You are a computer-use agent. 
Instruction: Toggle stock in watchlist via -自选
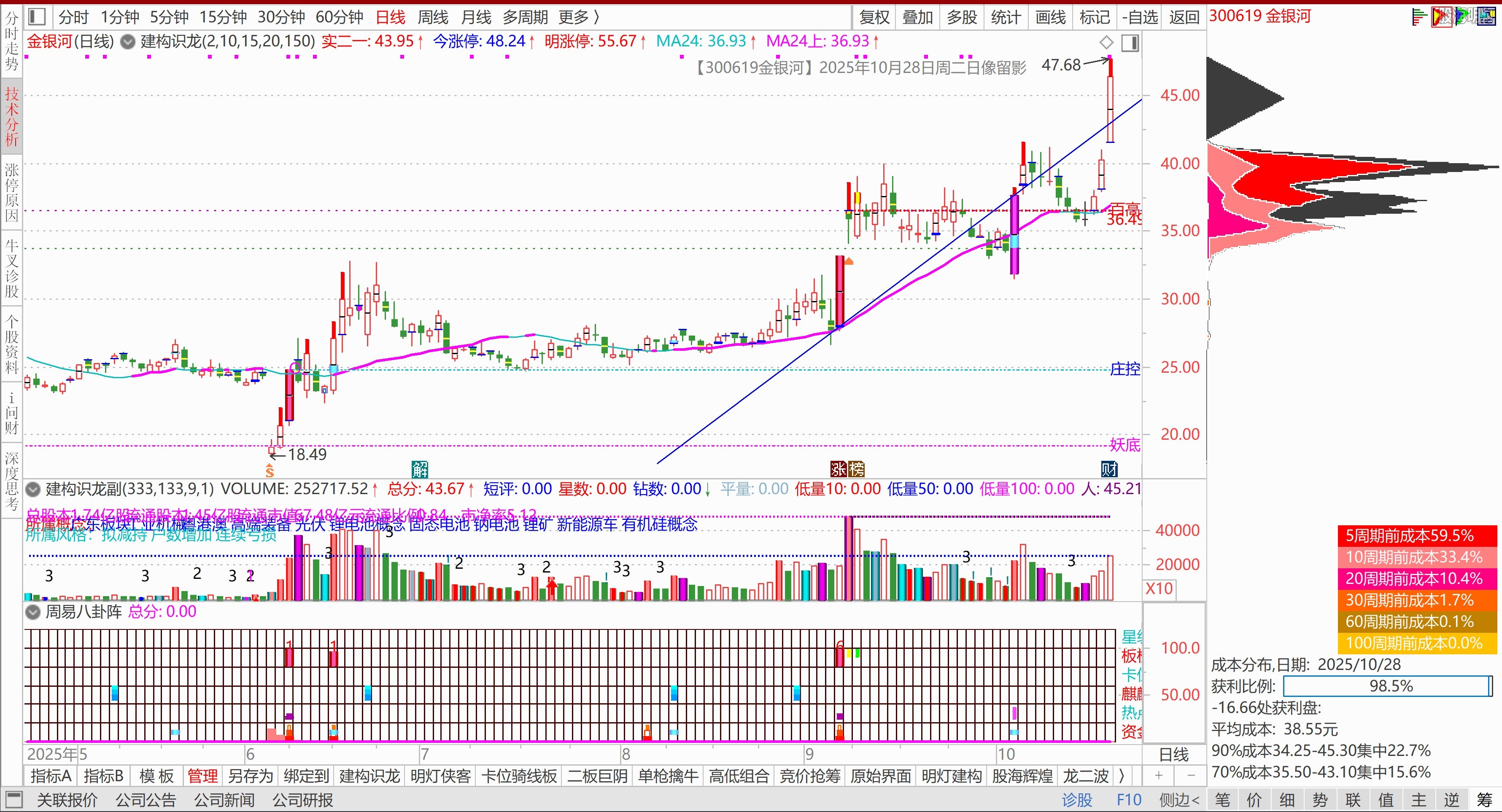(x=1140, y=17)
